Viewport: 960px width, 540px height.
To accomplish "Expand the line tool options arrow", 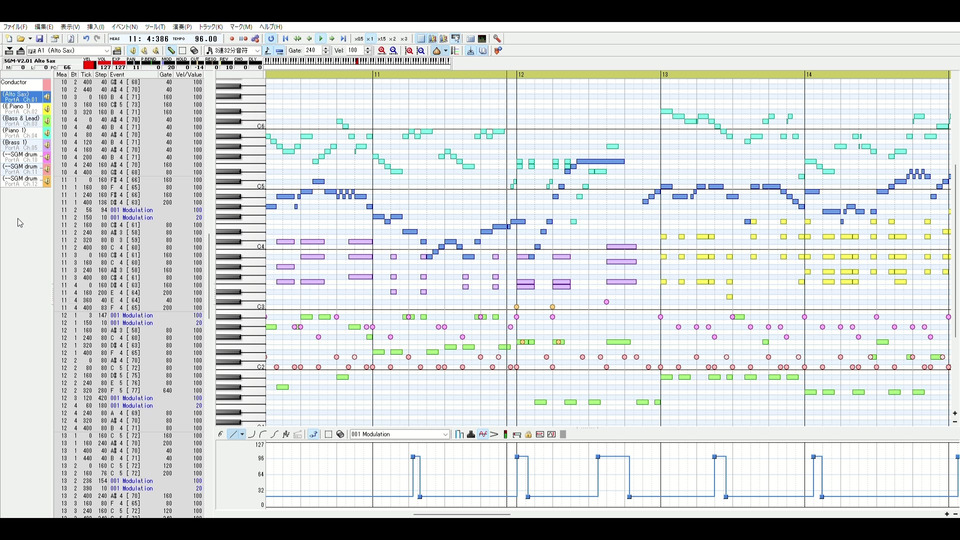I will click(x=242, y=434).
